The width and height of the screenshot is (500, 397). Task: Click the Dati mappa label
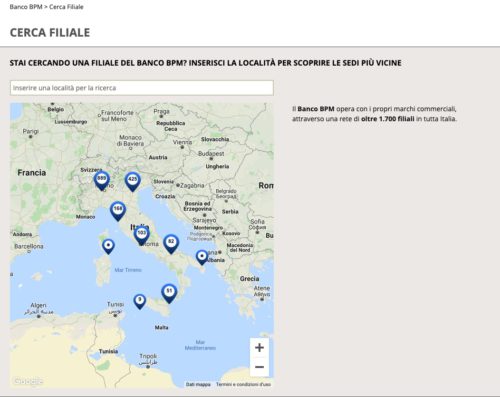pyautogui.click(x=198, y=384)
